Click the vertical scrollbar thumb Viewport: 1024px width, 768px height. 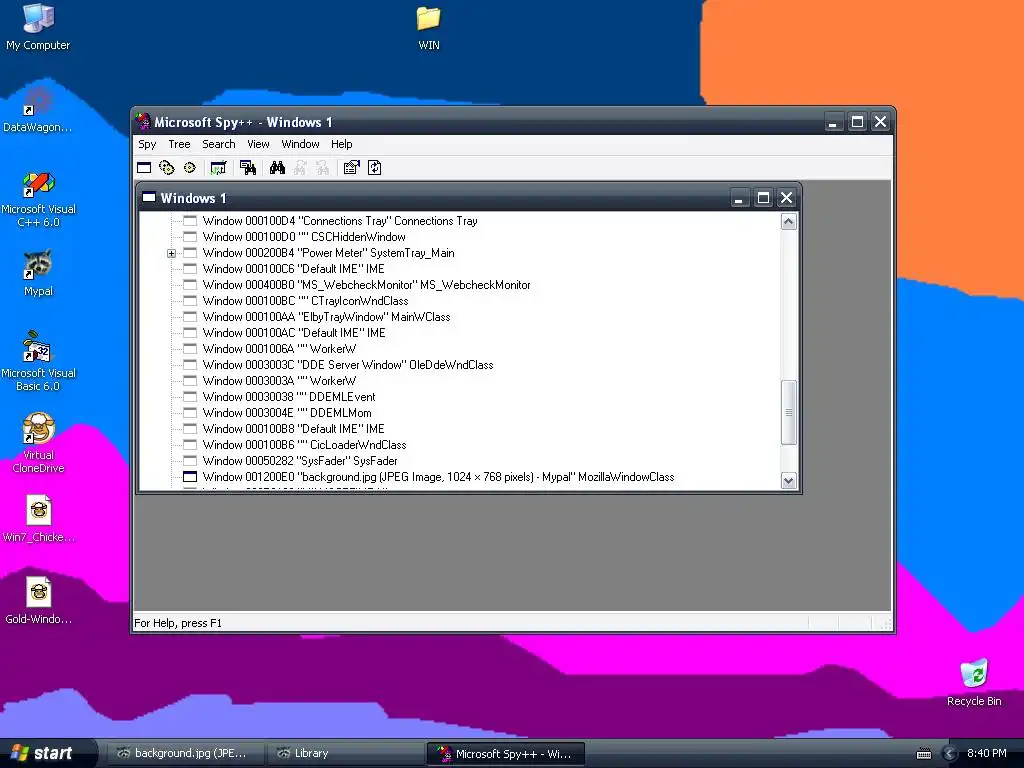coord(788,413)
